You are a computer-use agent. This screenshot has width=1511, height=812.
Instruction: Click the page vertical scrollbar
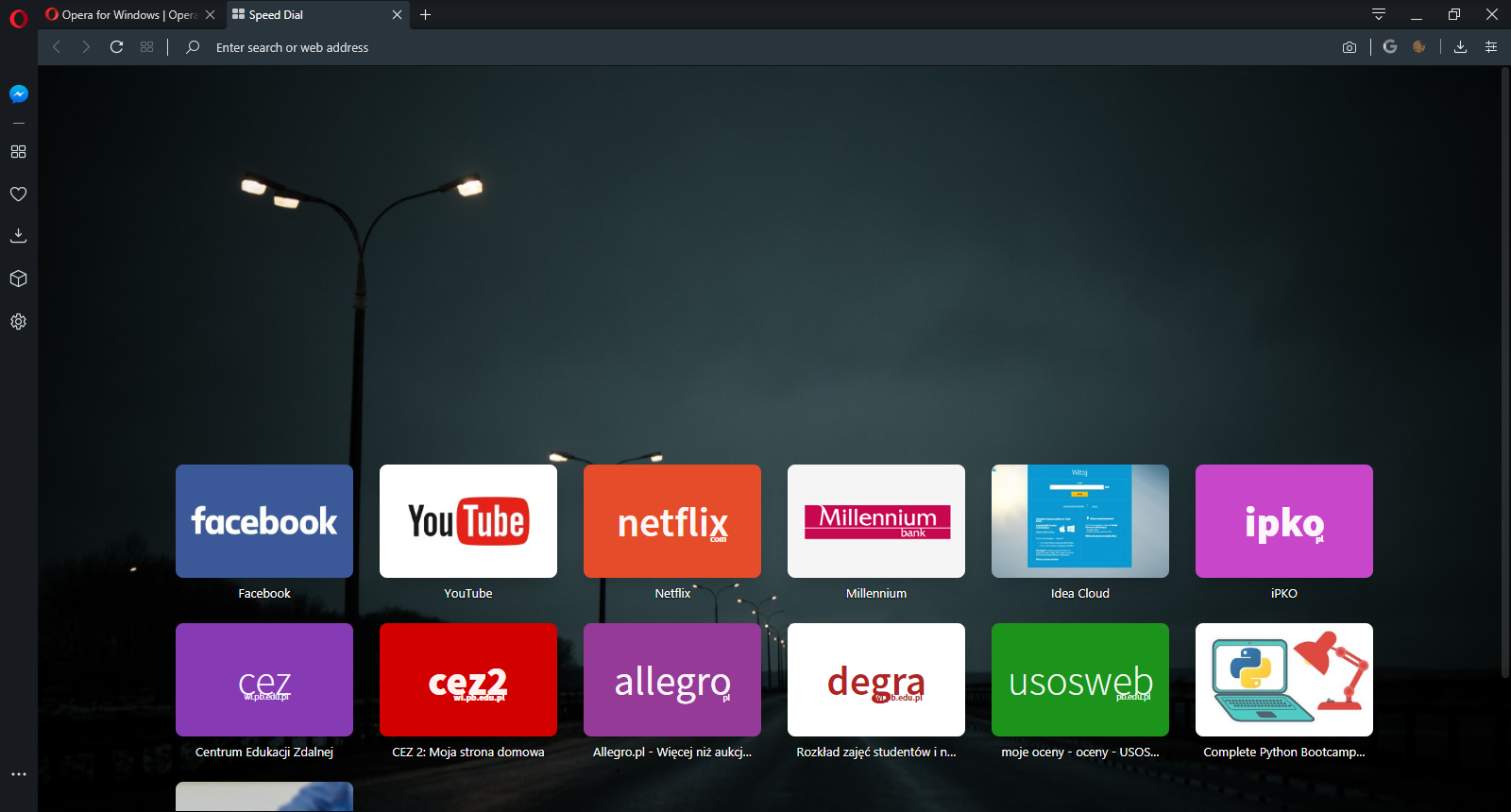click(1505, 374)
